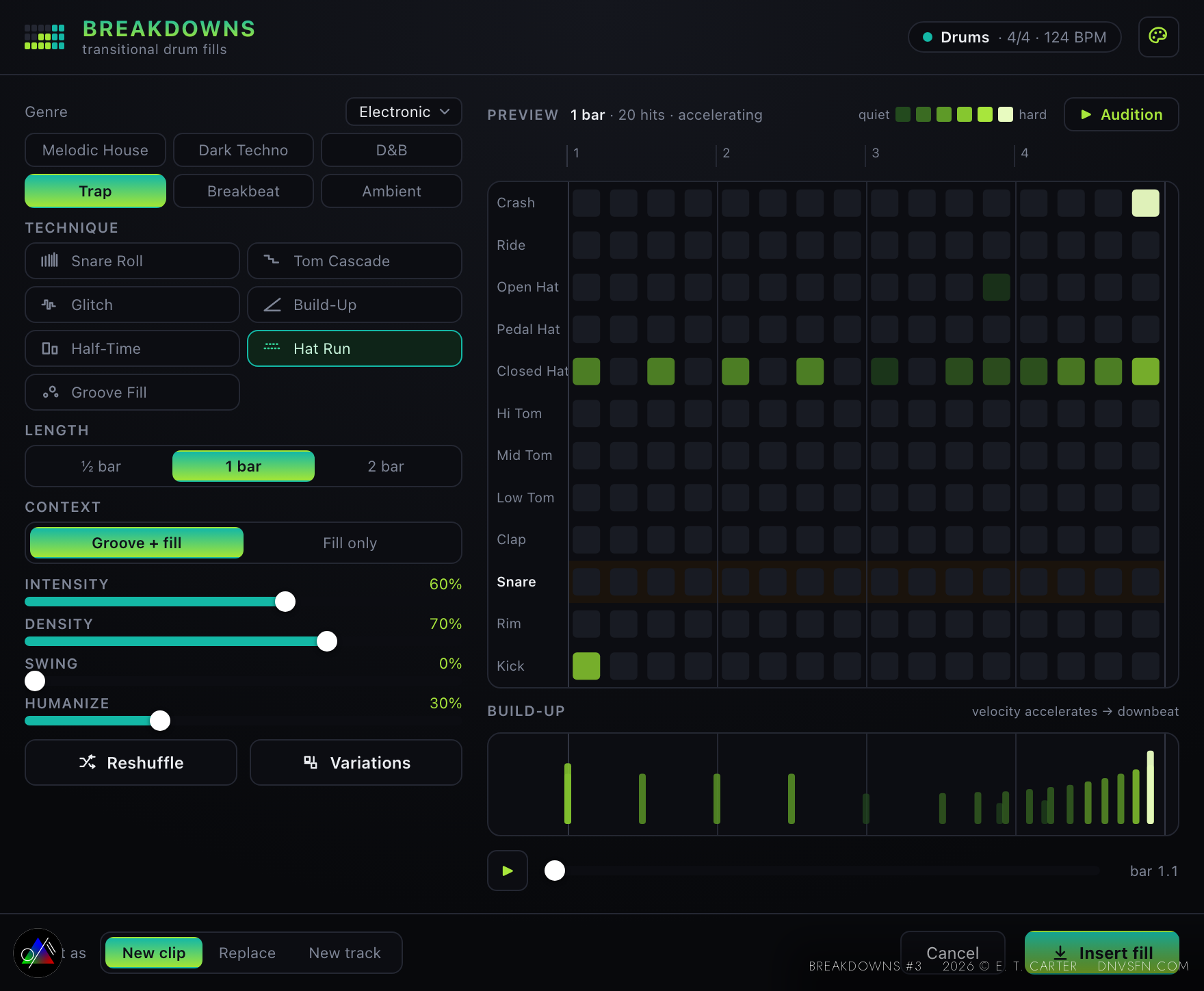Select the Half-Time technique icon
Screen dimensions: 1204x991
[x=49, y=348]
